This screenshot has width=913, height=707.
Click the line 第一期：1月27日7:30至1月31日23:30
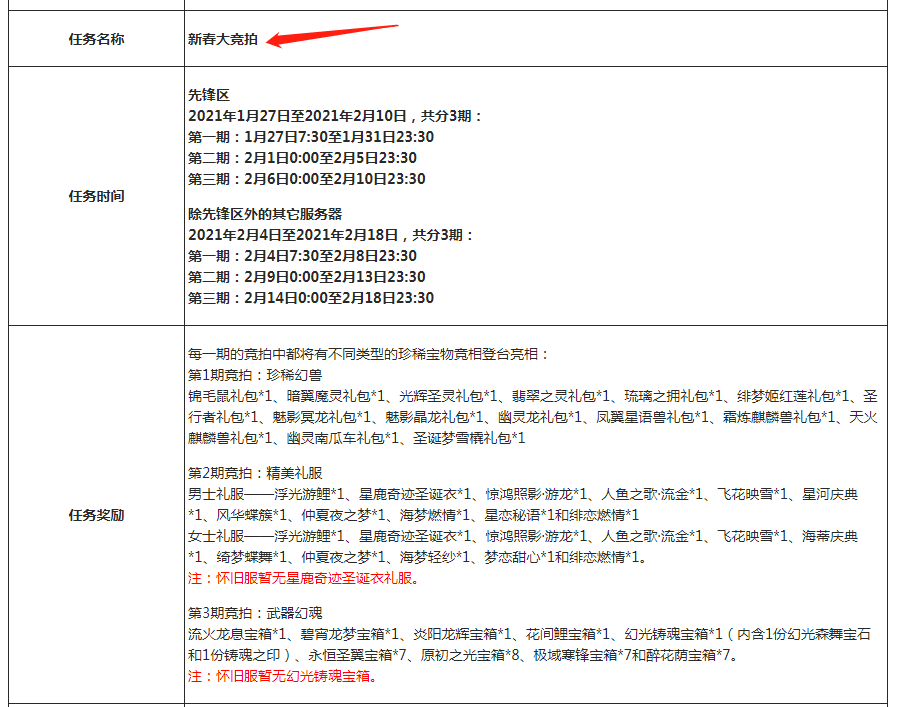point(311,137)
